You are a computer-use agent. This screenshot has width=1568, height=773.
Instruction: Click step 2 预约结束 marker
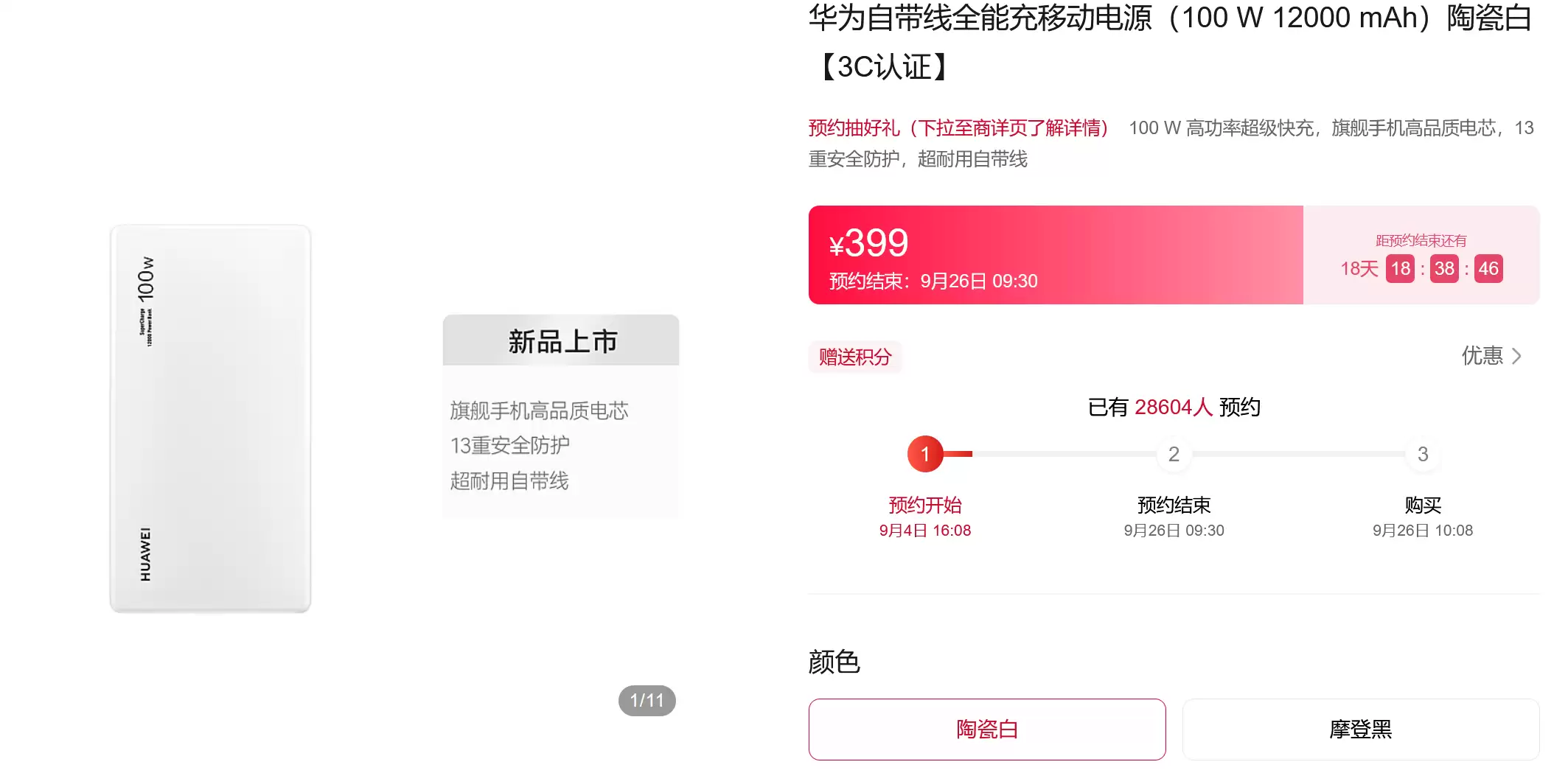pyautogui.click(x=1174, y=455)
